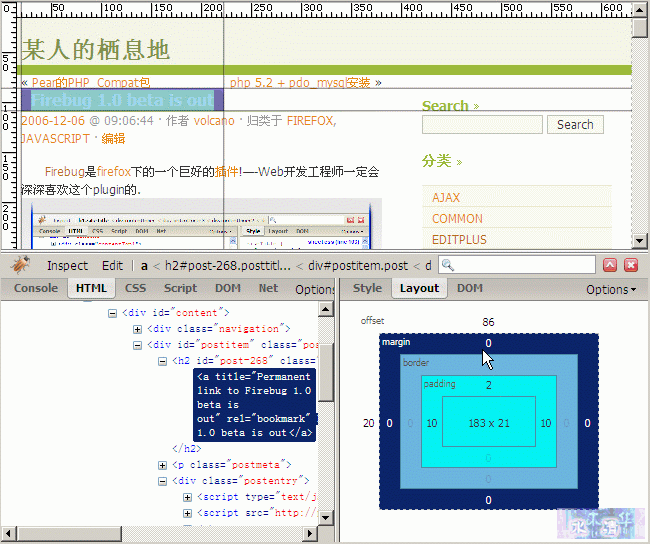Open the JAVASCRIPT category link

(56, 138)
